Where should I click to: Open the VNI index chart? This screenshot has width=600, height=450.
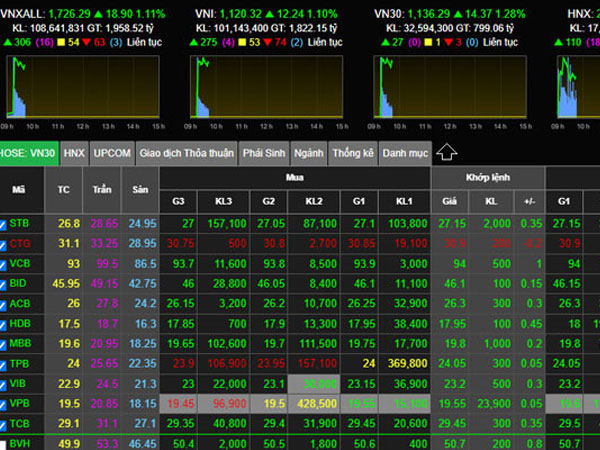(266, 87)
